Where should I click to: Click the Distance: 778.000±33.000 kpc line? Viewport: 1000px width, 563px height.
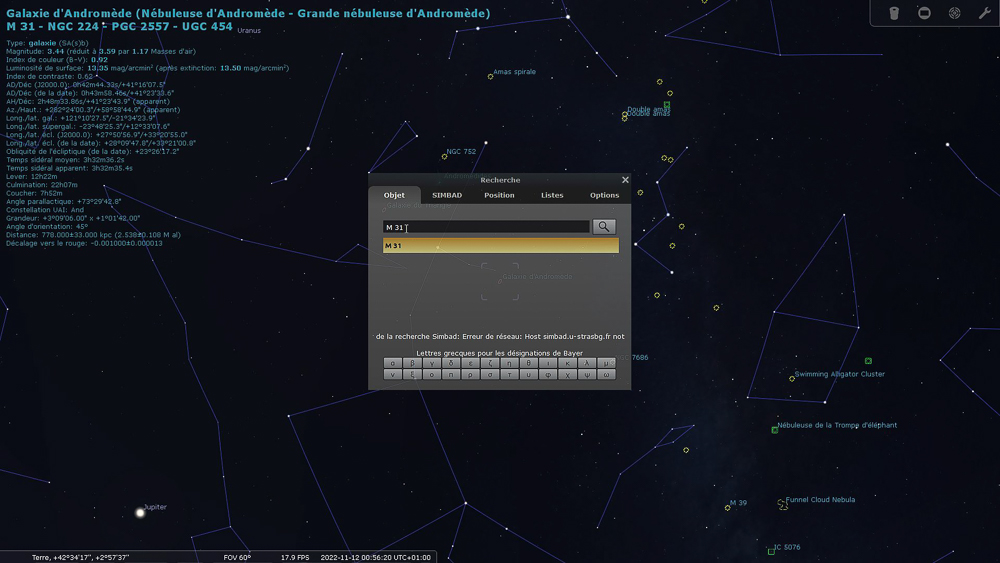click(x=93, y=235)
